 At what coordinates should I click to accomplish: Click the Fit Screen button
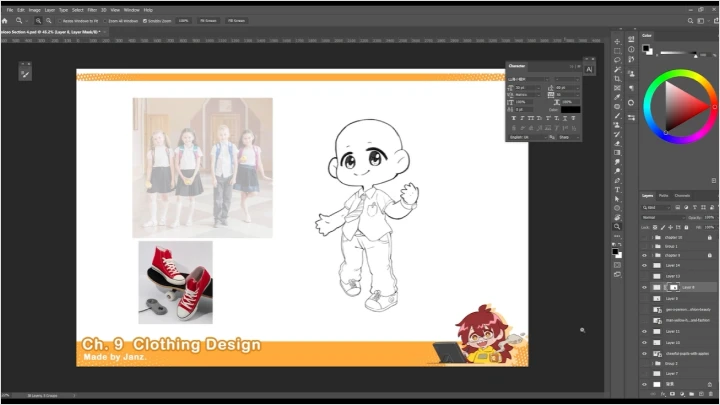point(208,20)
